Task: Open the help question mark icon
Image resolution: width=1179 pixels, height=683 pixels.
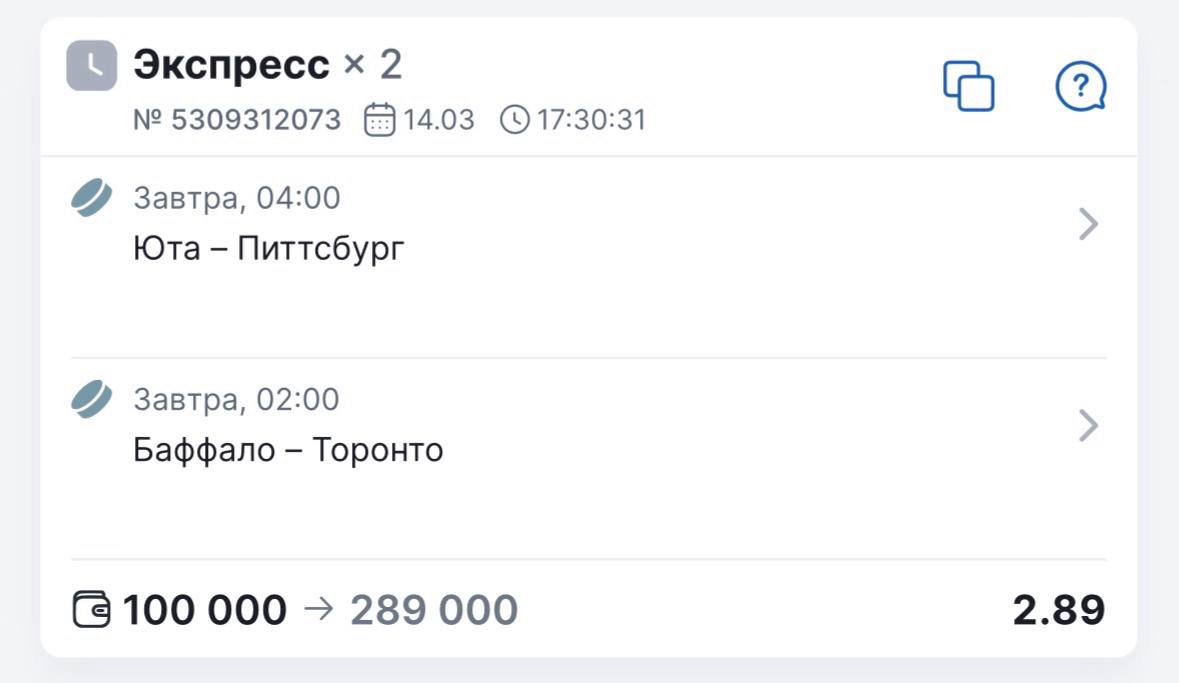Action: (1081, 86)
